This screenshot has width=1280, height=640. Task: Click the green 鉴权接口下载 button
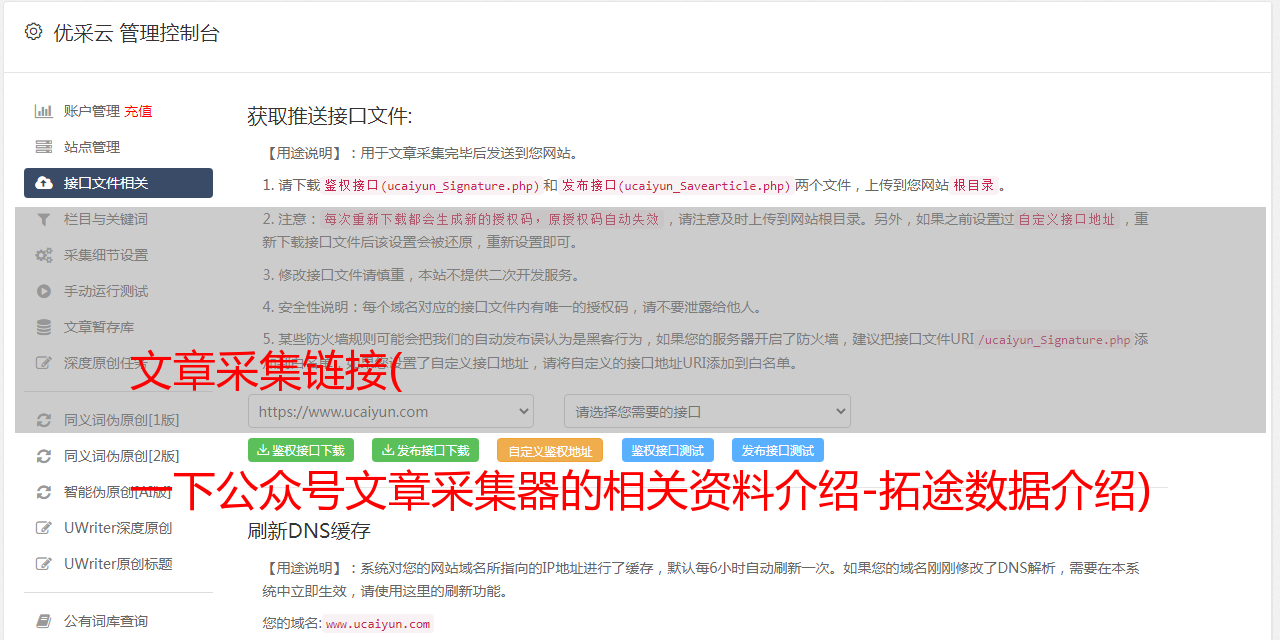point(301,450)
